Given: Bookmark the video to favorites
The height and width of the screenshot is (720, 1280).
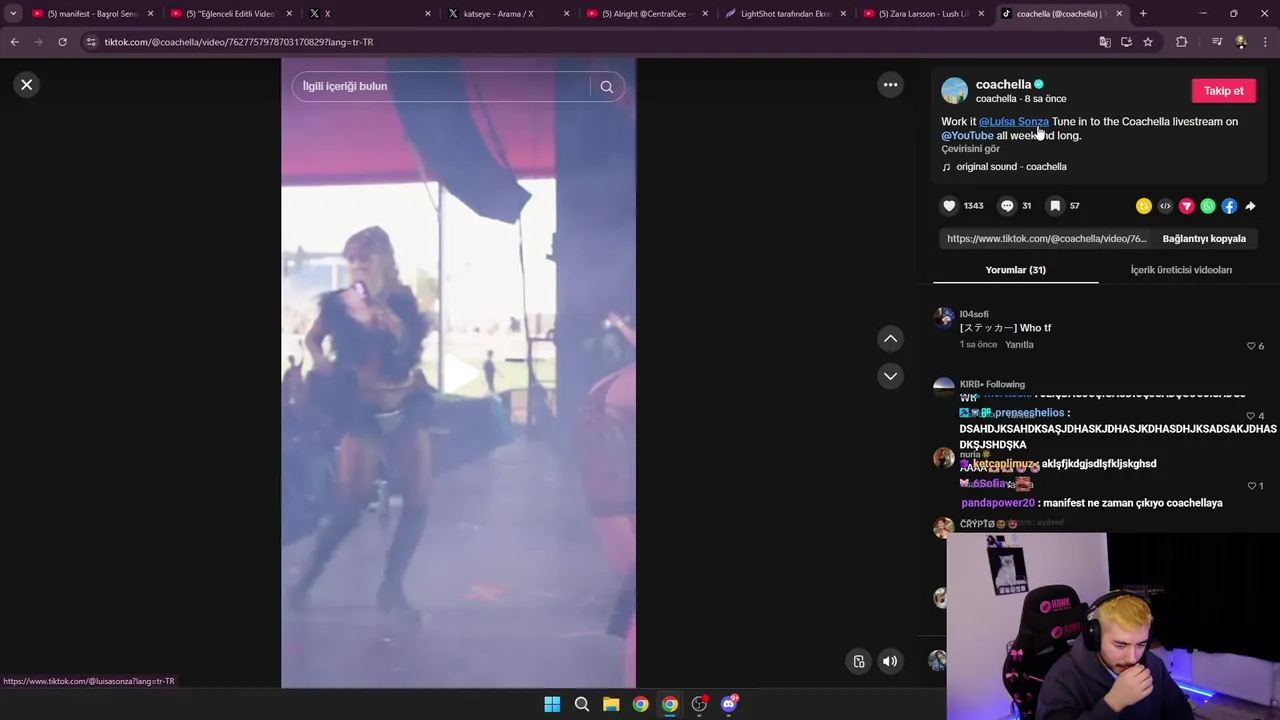Looking at the screenshot, I should (x=1055, y=206).
